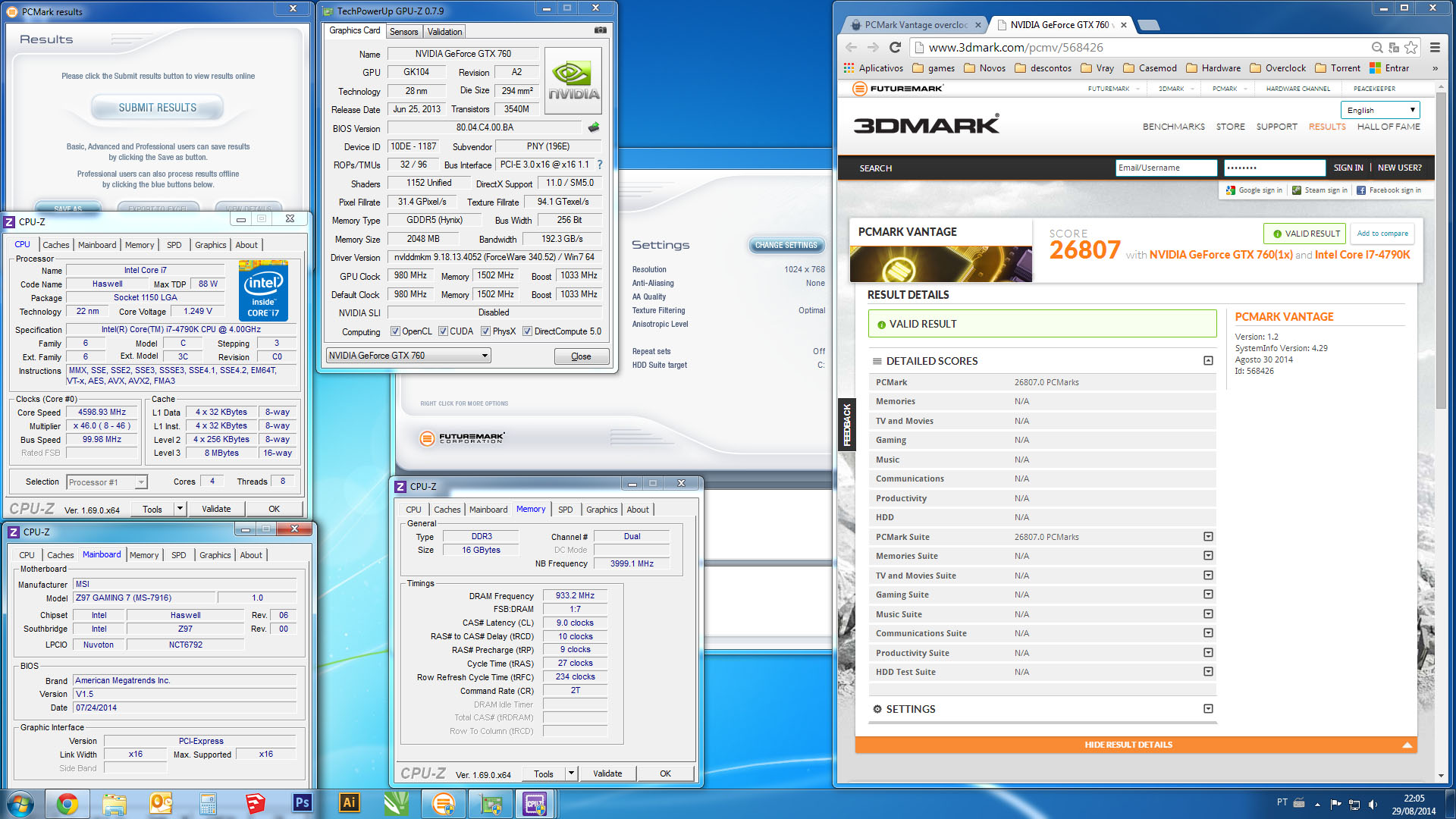The image size is (1456, 819).
Task: Open the Feedback side tab
Action: [x=847, y=424]
